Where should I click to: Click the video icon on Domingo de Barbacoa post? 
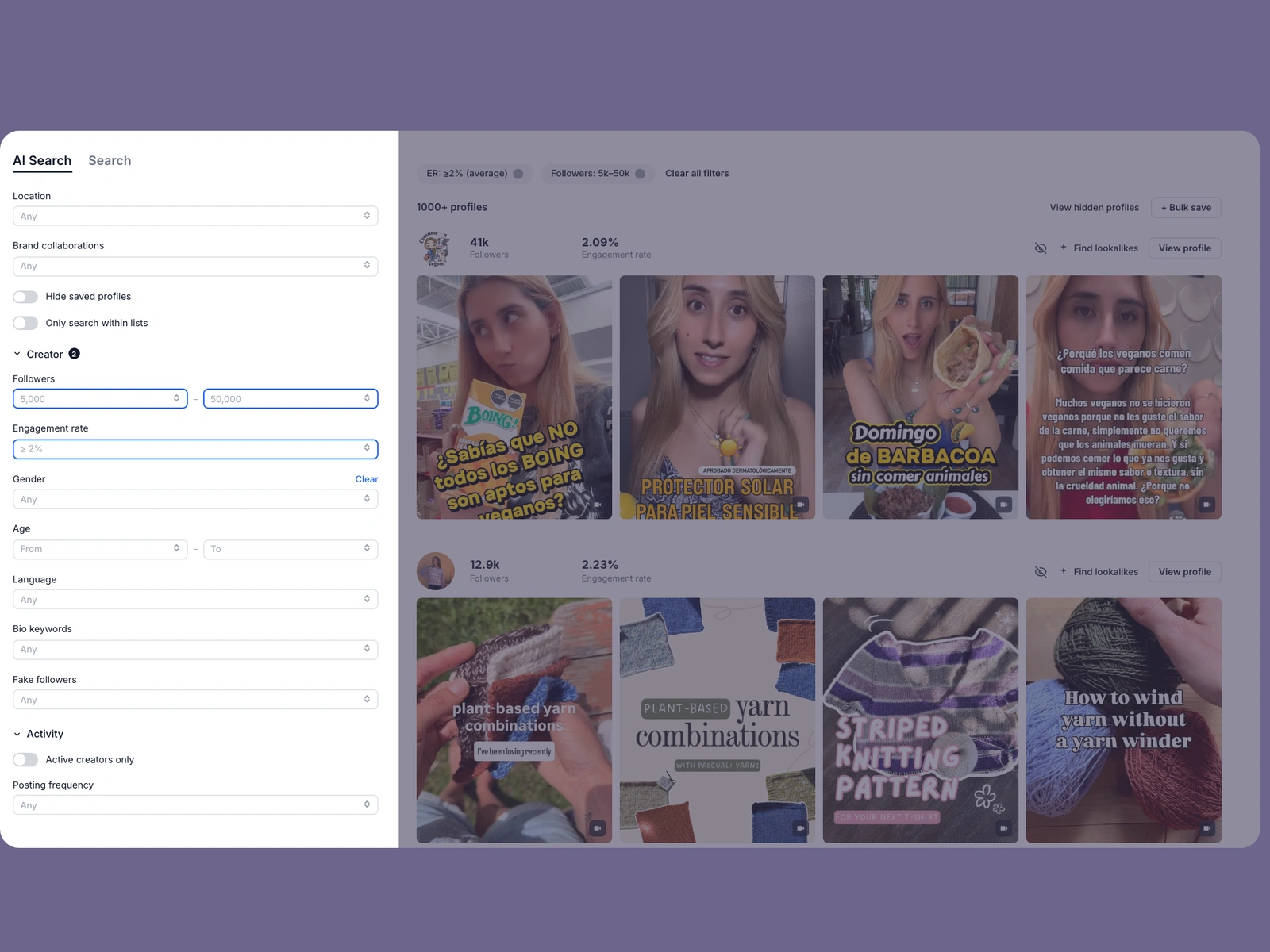click(1004, 505)
